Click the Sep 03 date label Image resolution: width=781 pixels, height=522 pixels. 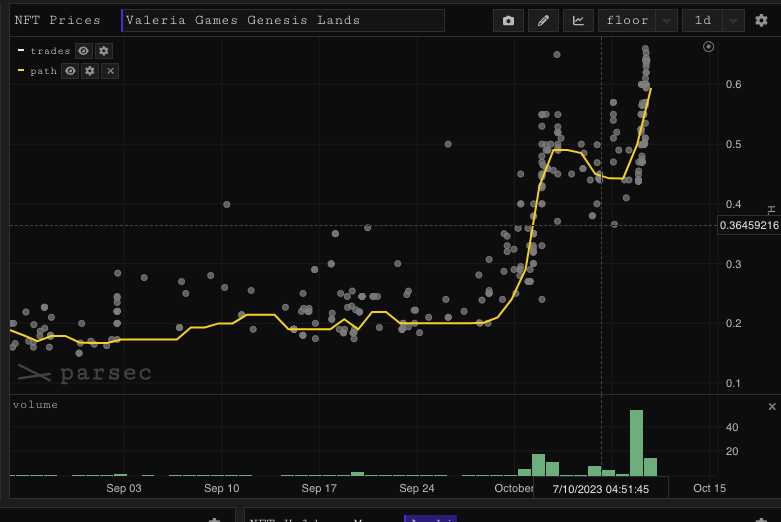tap(124, 488)
